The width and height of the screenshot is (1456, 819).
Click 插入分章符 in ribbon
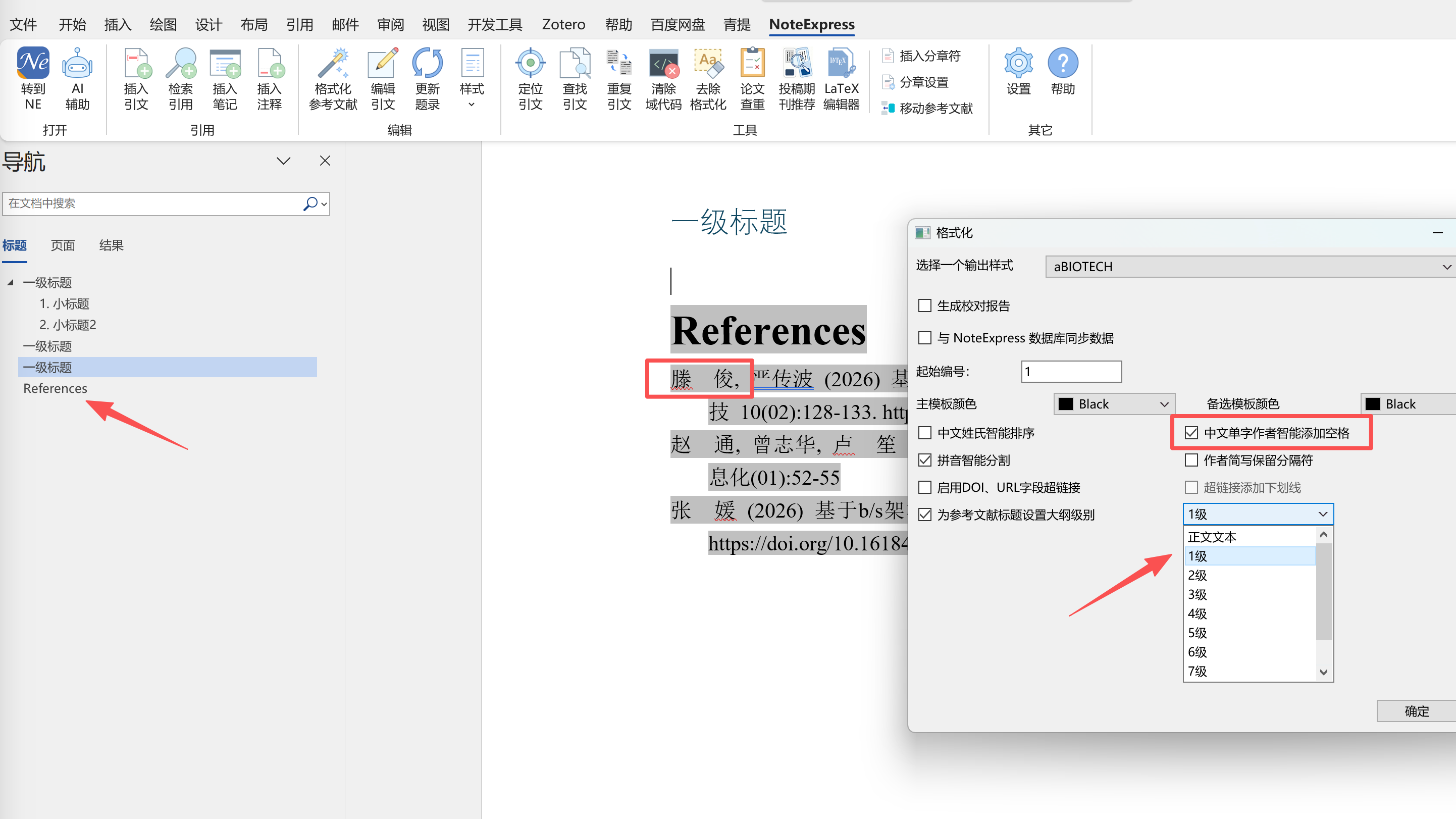pos(921,56)
